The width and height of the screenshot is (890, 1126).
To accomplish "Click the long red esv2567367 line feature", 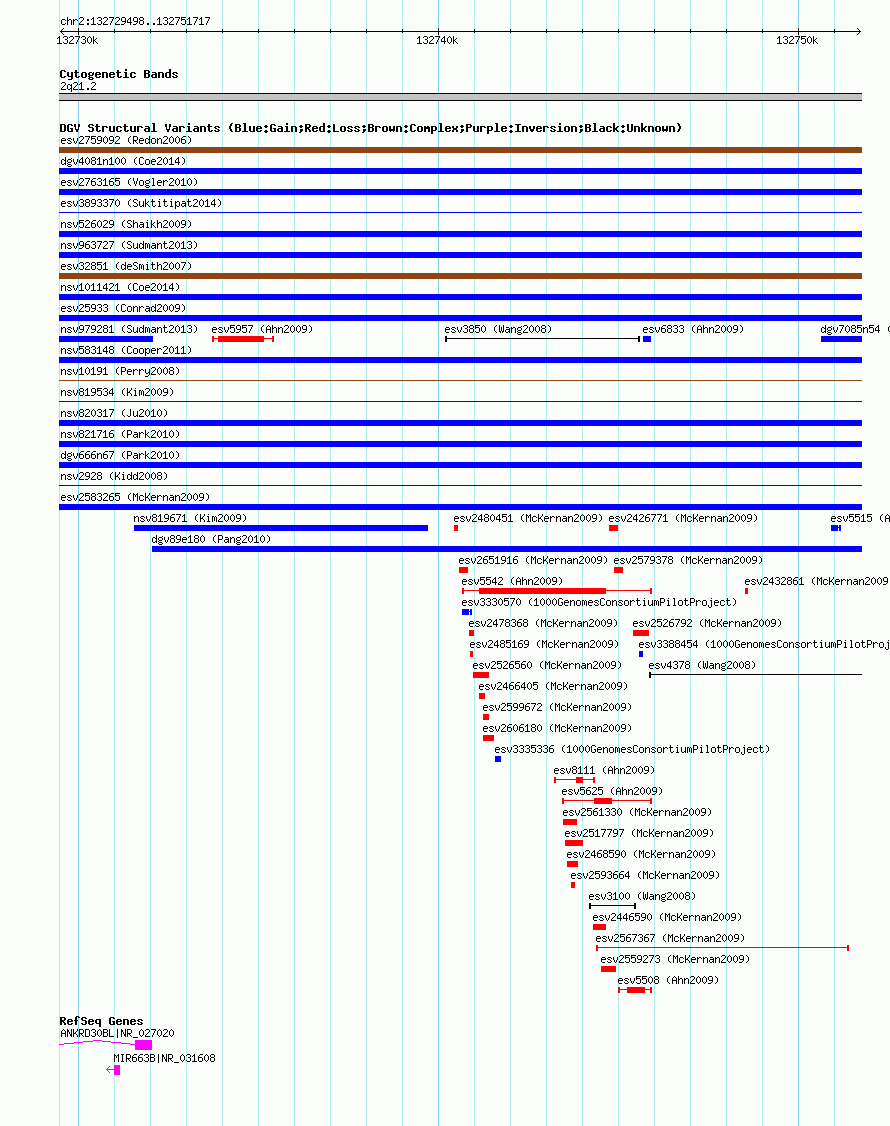I will [x=722, y=948].
